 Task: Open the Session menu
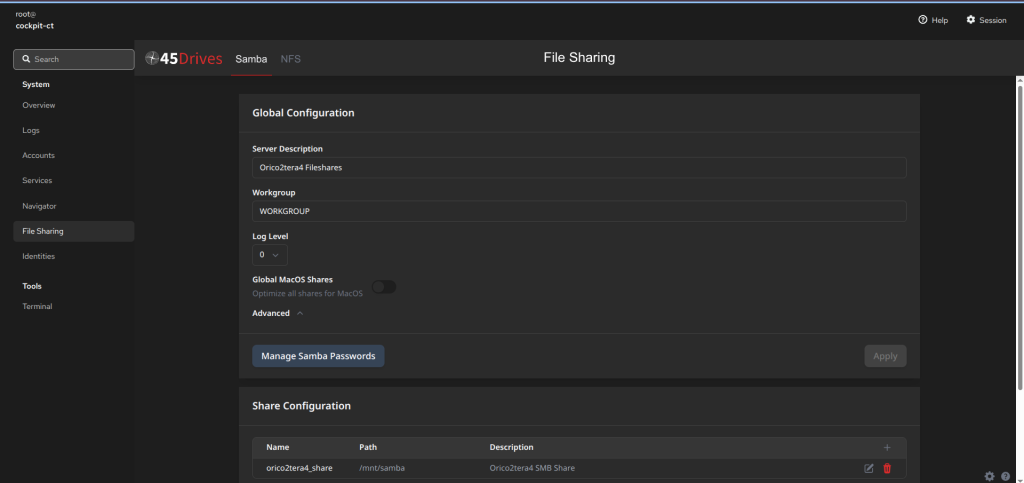[986, 20]
